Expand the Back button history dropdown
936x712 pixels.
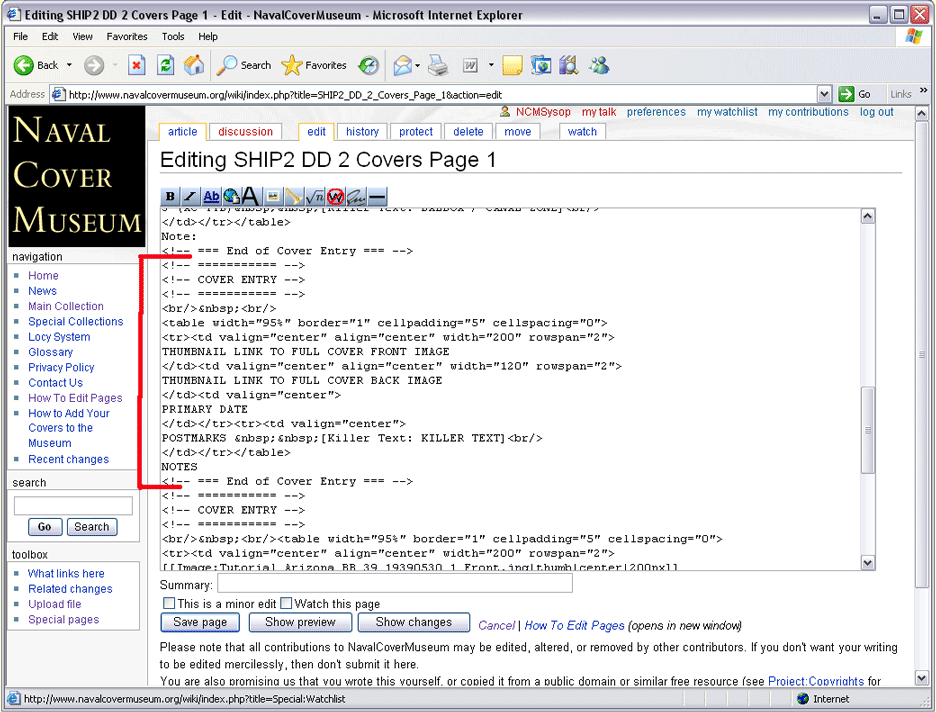point(70,66)
